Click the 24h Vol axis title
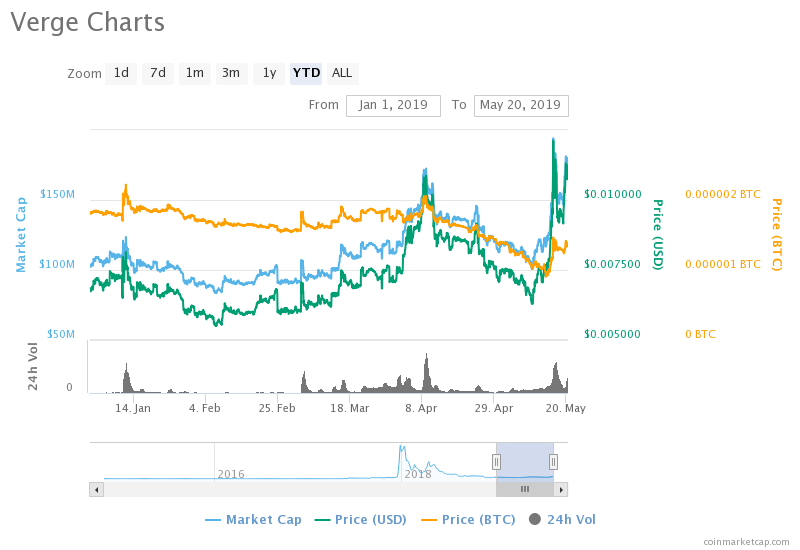800x550 pixels. pyautogui.click(x=33, y=366)
